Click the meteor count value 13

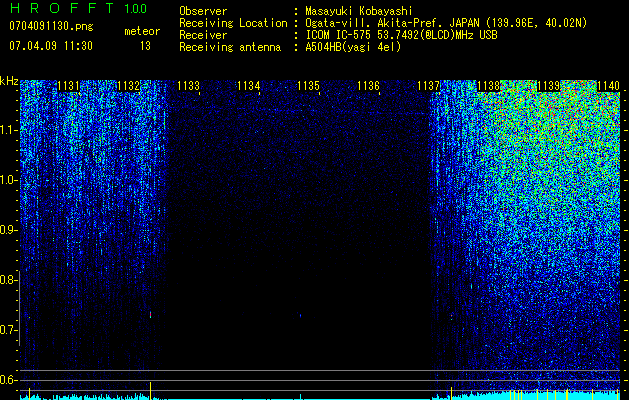coord(145,46)
